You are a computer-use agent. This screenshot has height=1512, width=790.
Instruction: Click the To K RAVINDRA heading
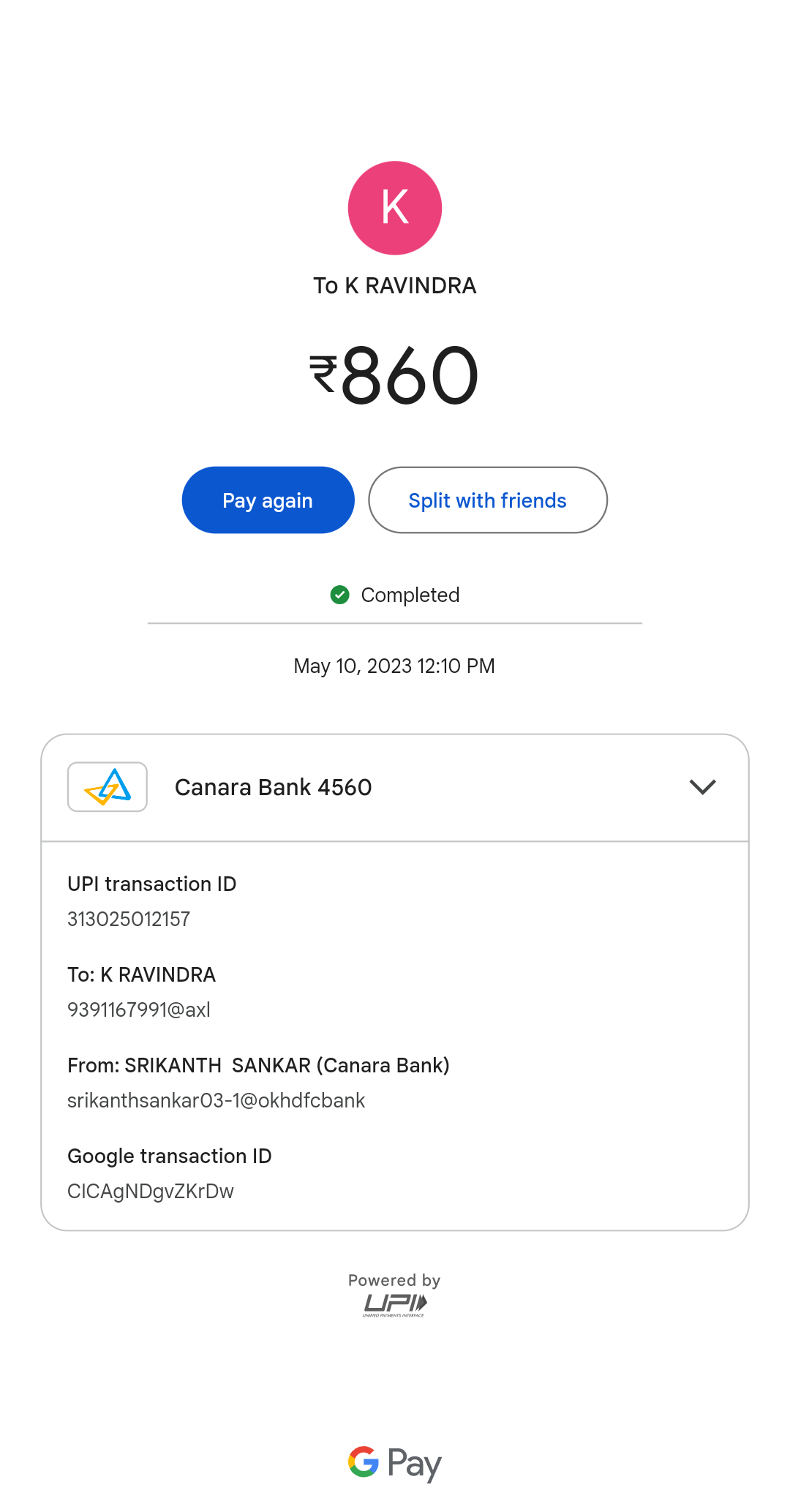click(x=395, y=285)
